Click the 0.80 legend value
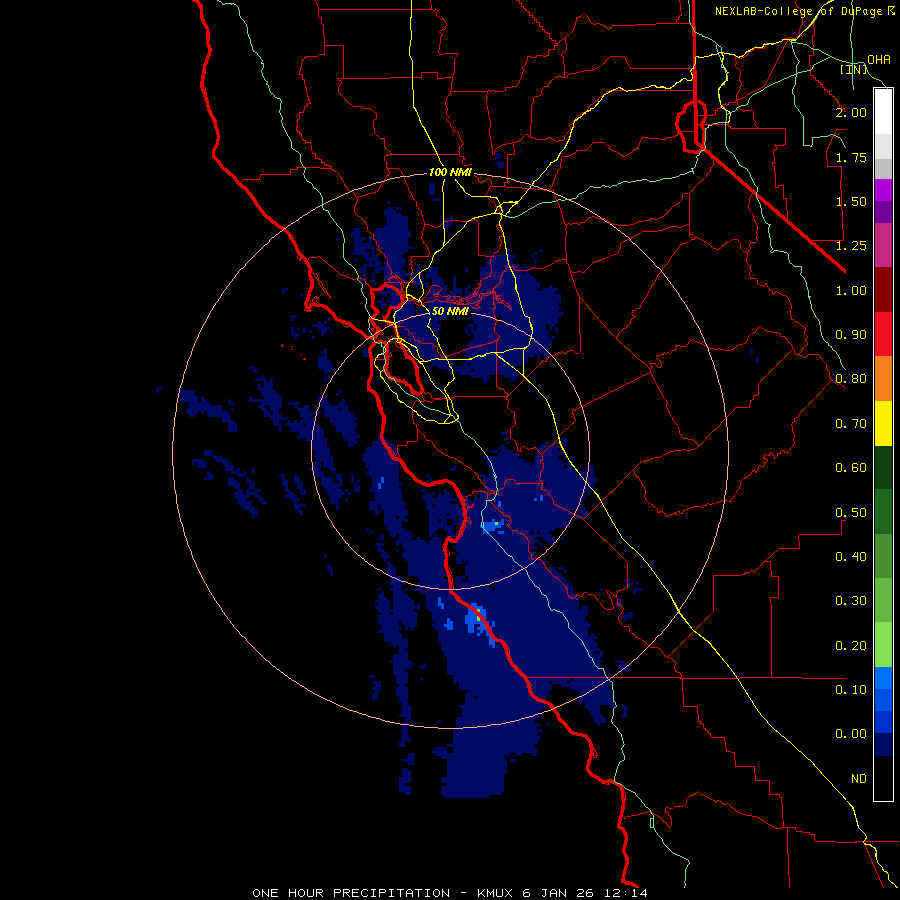Viewport: 900px width, 900px height. coord(851,379)
